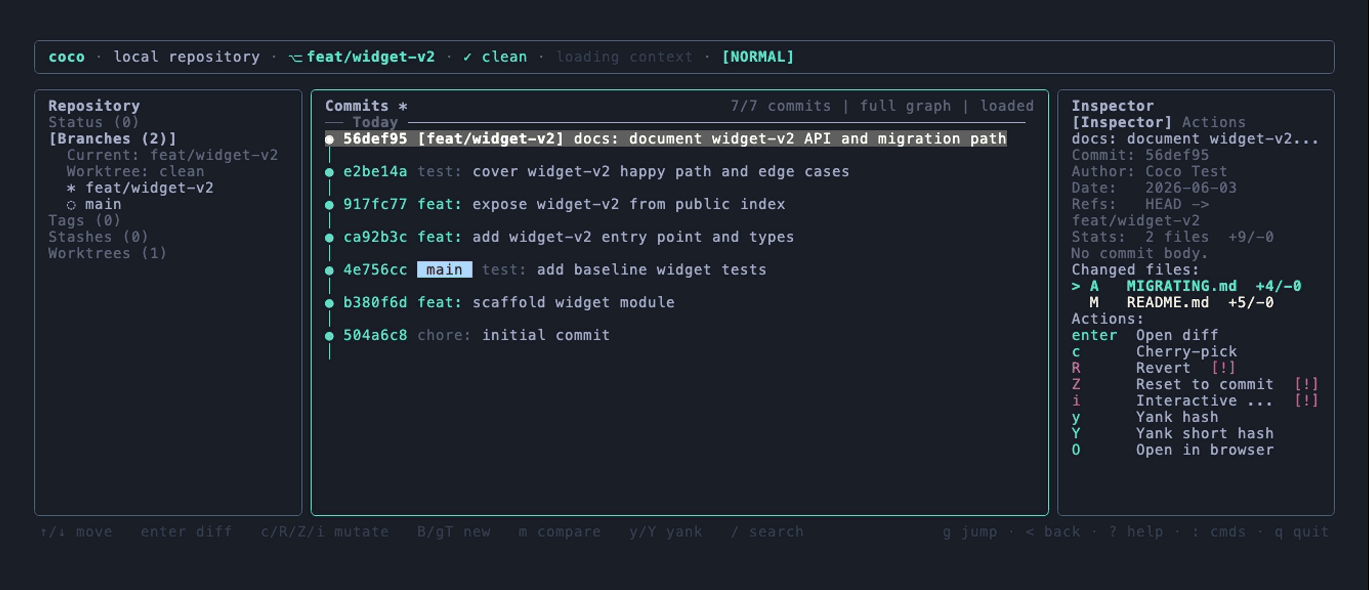
Task: Click the enter diff footer hint
Action: tap(186, 532)
